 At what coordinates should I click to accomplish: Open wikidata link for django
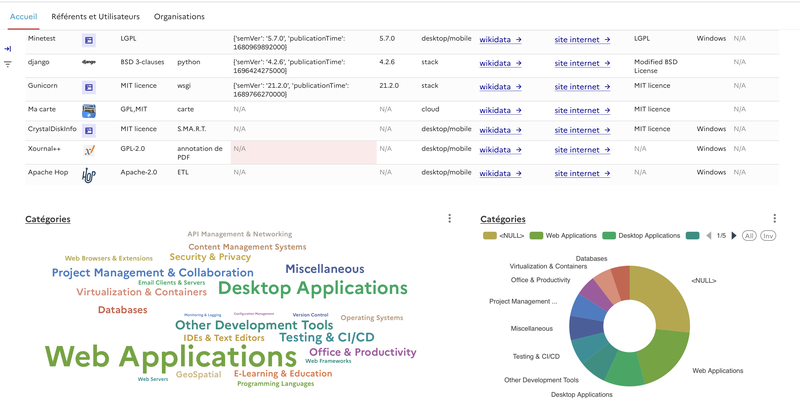pos(500,63)
